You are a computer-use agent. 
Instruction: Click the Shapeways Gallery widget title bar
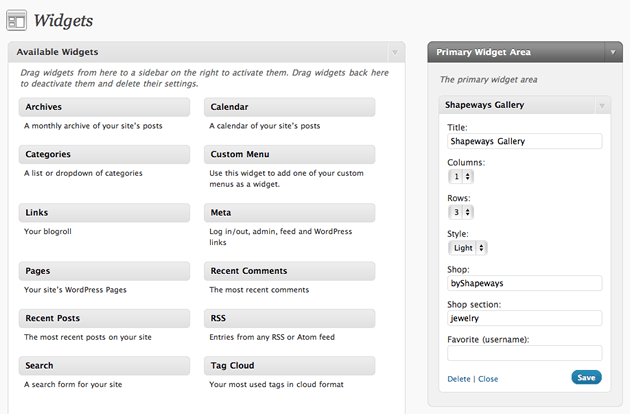[525, 105]
